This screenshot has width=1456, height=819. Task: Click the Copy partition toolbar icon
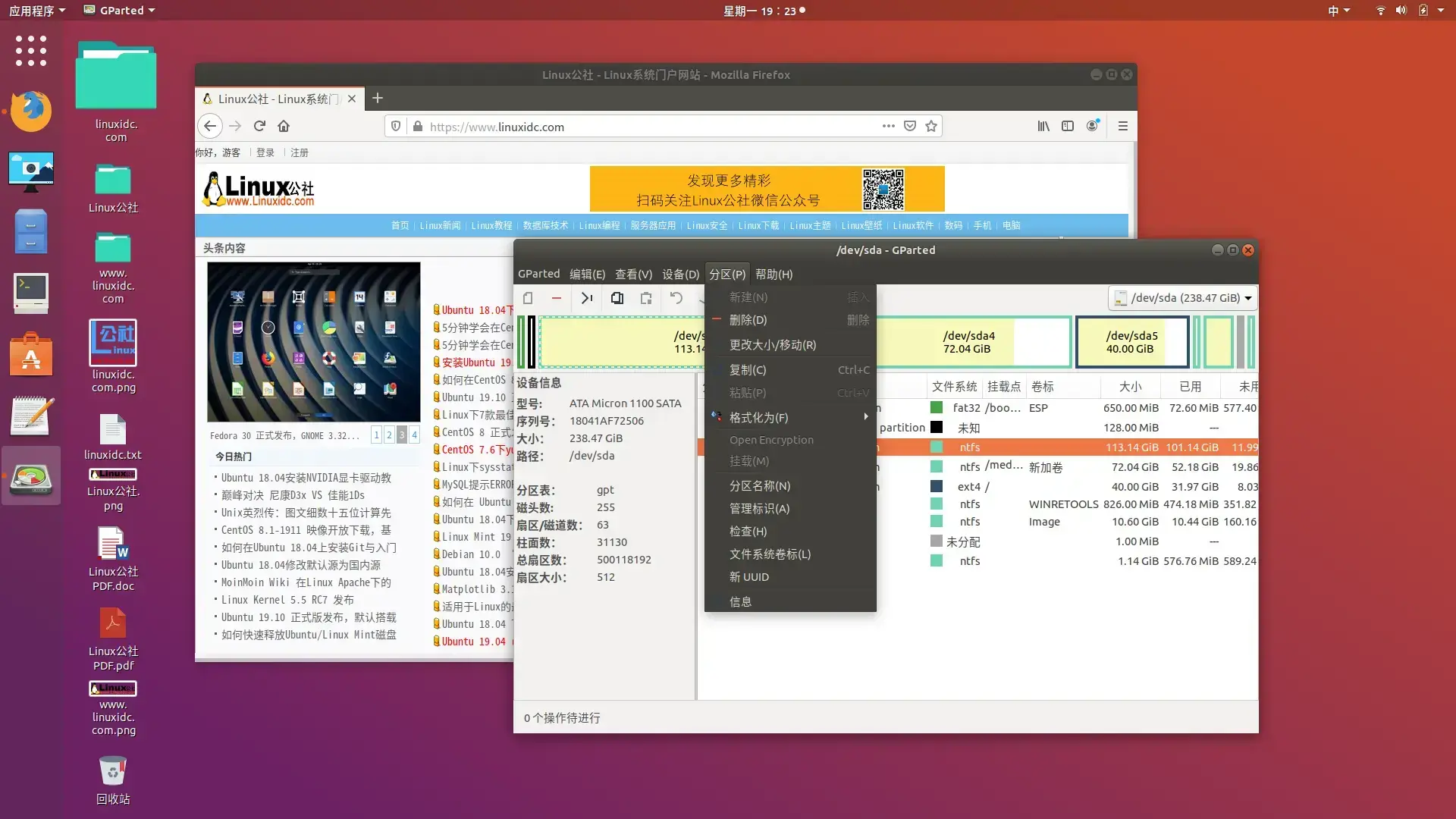(x=617, y=298)
